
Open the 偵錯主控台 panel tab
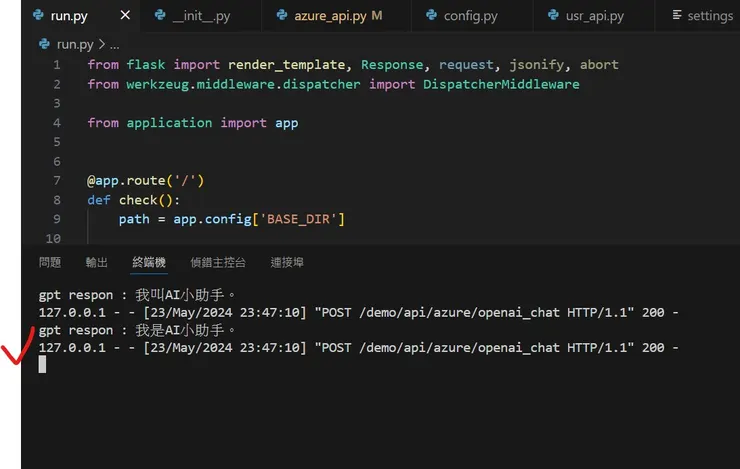coord(218,262)
